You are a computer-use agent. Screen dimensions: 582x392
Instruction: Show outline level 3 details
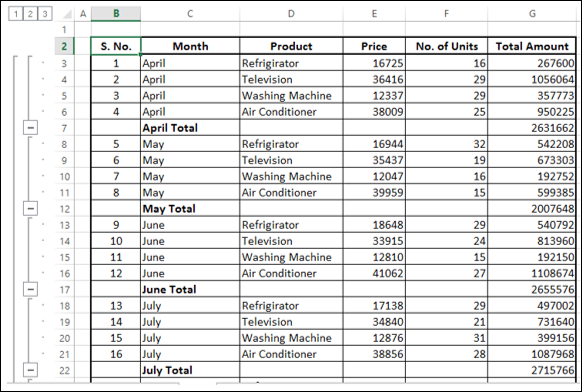(x=45, y=14)
